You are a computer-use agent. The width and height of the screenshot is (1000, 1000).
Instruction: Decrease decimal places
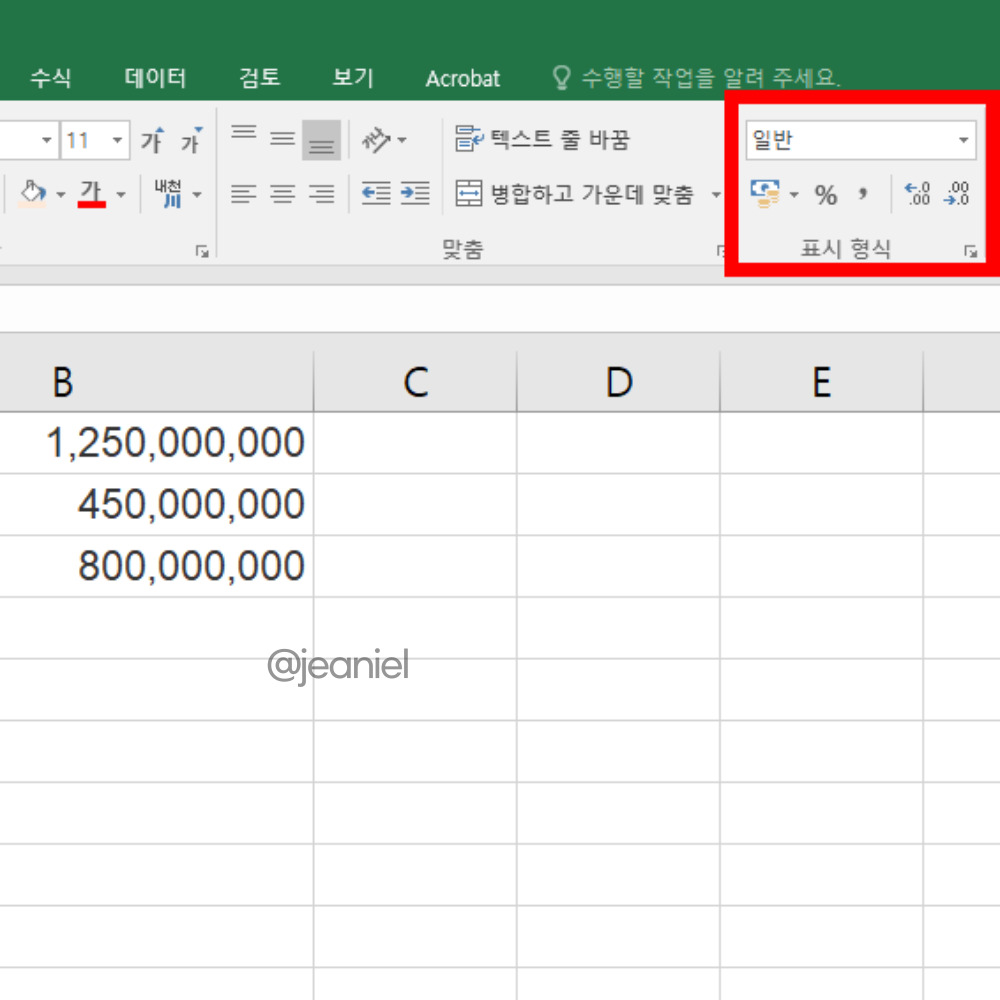tap(957, 193)
